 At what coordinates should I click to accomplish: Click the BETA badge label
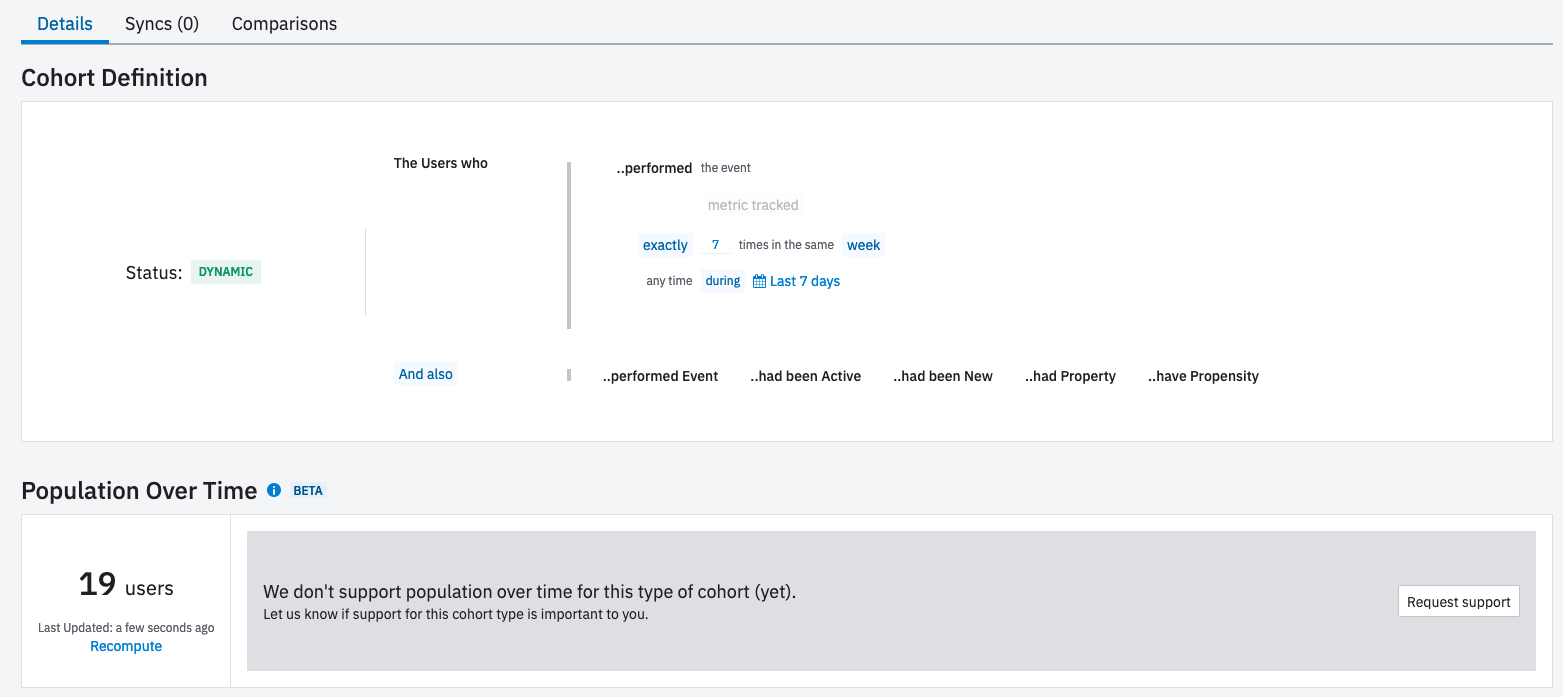click(x=308, y=491)
